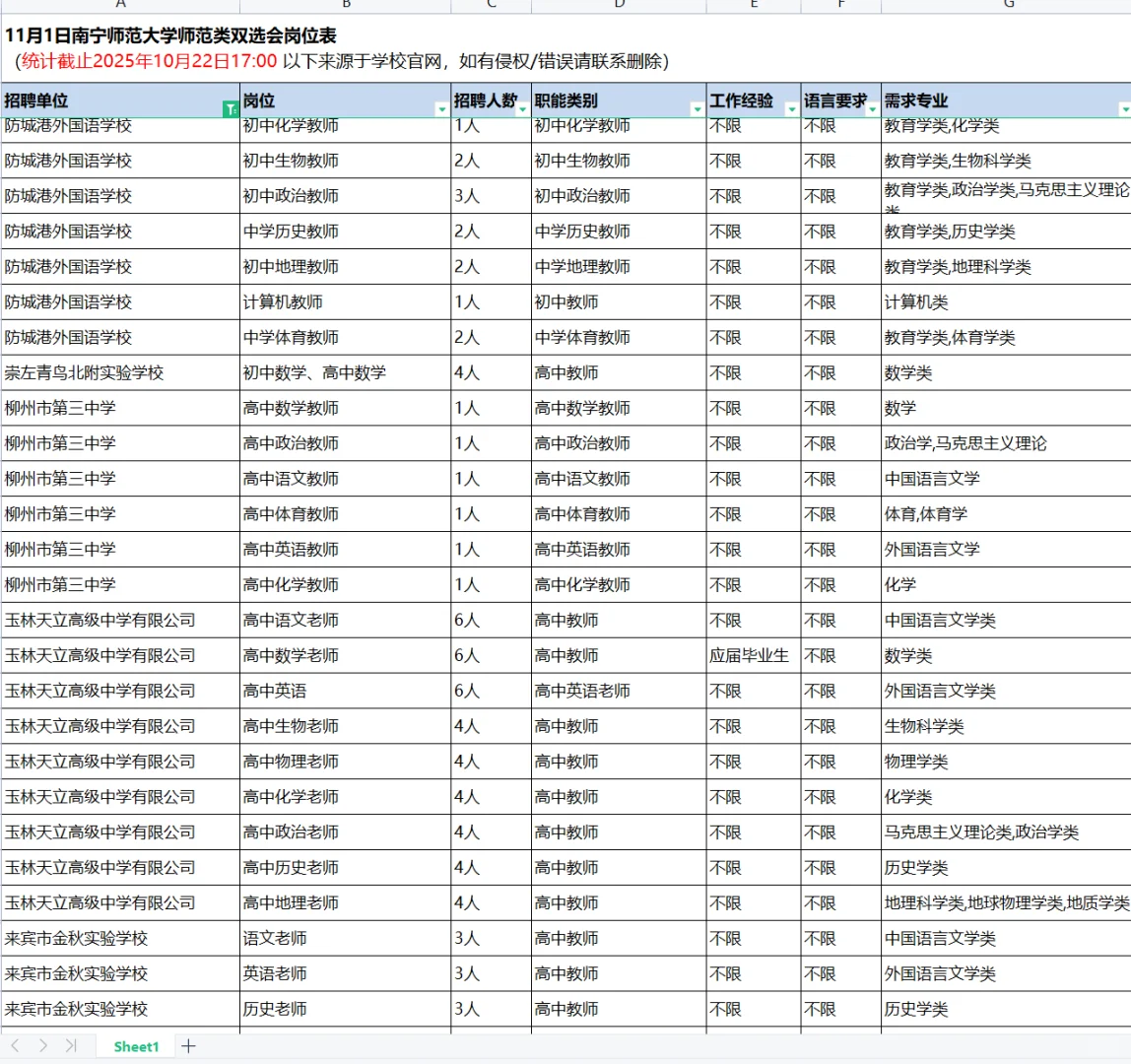
Task: Select the 高中语文老师 cell
Action: 346,621
